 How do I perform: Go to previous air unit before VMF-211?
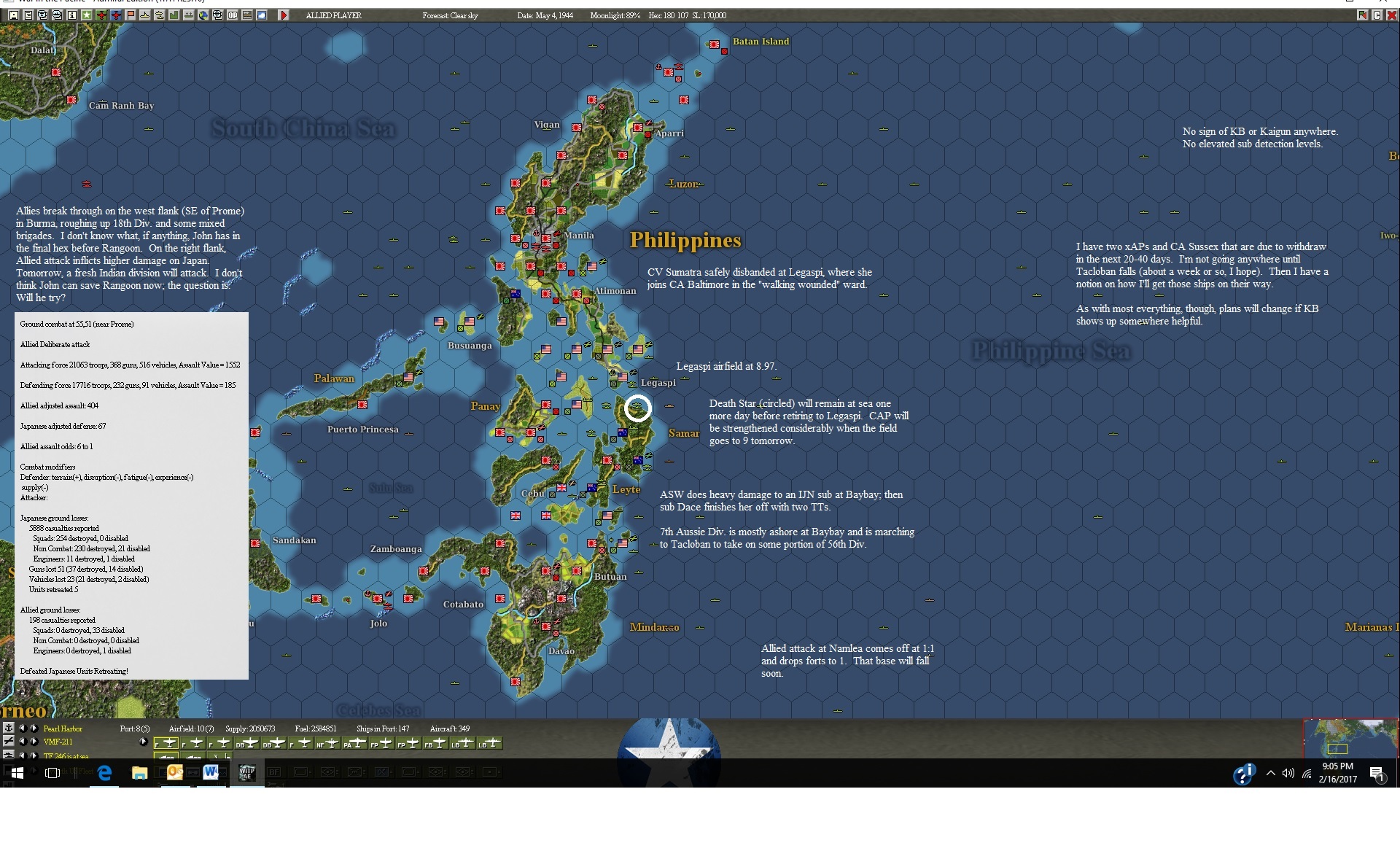22,742
